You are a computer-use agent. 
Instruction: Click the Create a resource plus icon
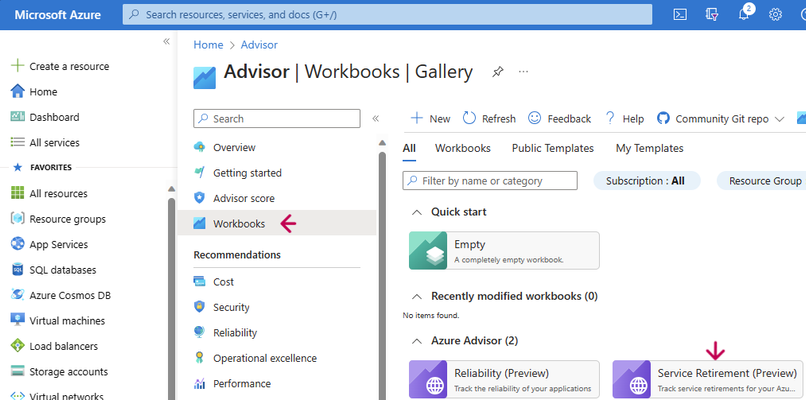[x=17, y=66]
